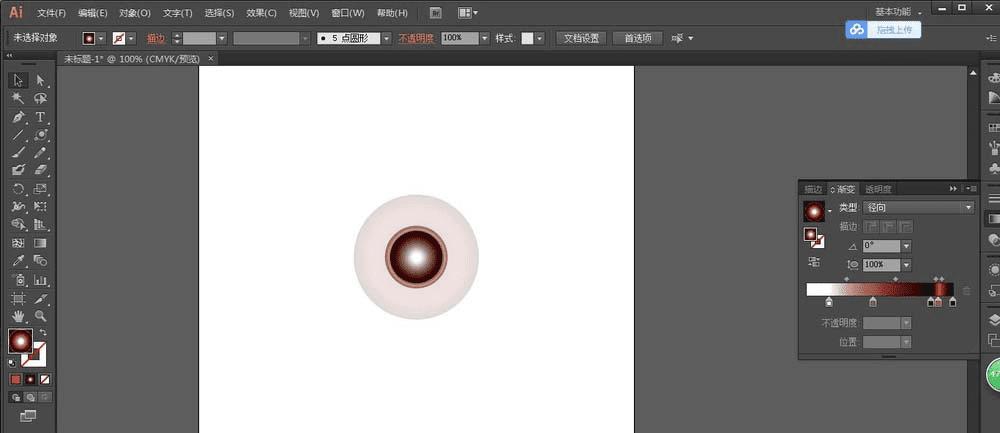Screen dimensions: 1000x433
Task: Swap fill and stroke colors
Action: 43,333
